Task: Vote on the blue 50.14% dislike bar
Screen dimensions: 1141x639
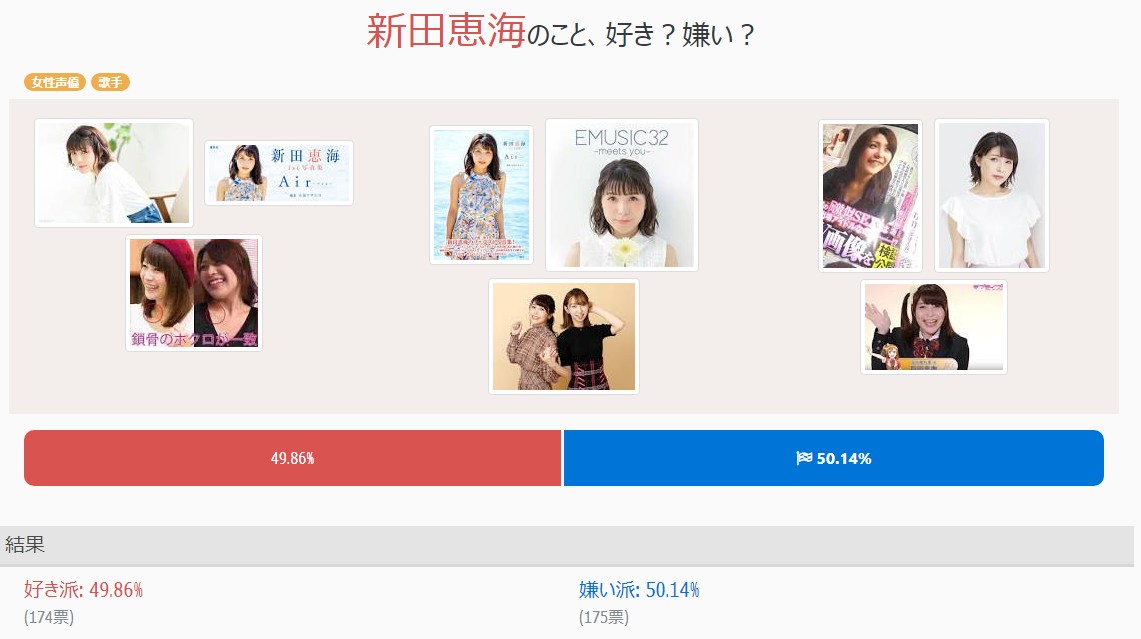Action: pos(834,458)
